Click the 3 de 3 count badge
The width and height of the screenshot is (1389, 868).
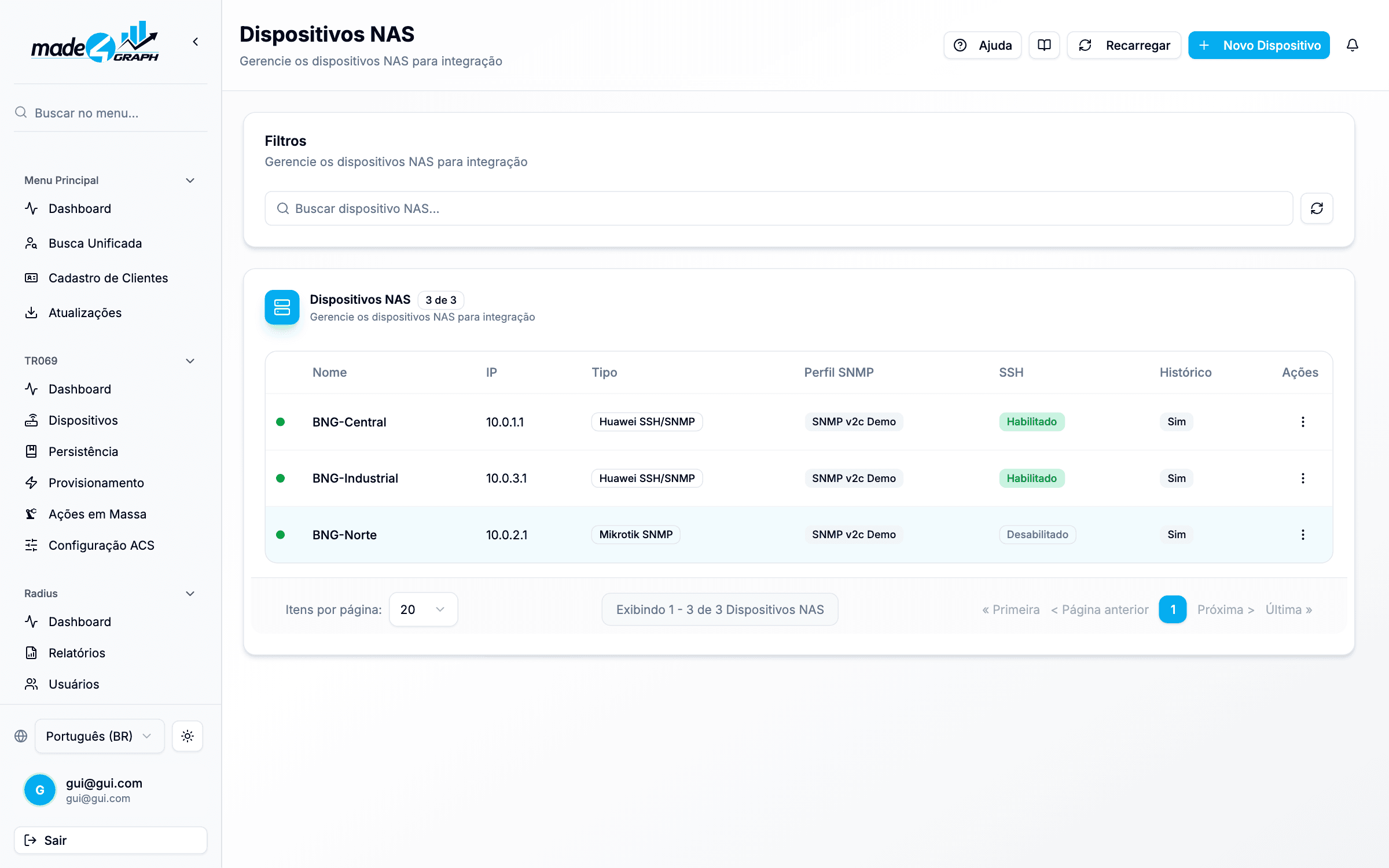click(441, 300)
